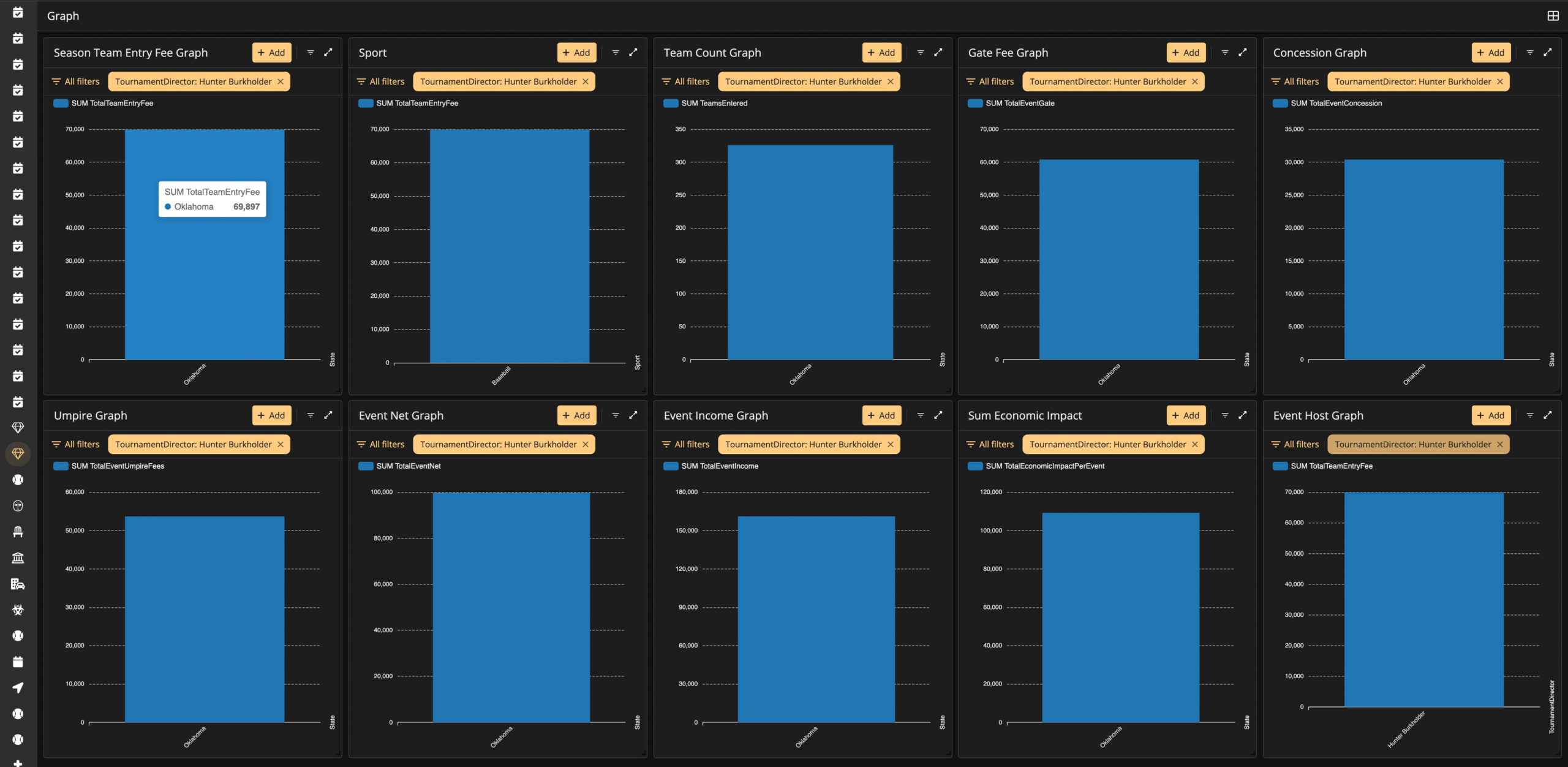Open filter icon in Sum Economic Impact header
The width and height of the screenshot is (1568, 767).
point(1225,415)
